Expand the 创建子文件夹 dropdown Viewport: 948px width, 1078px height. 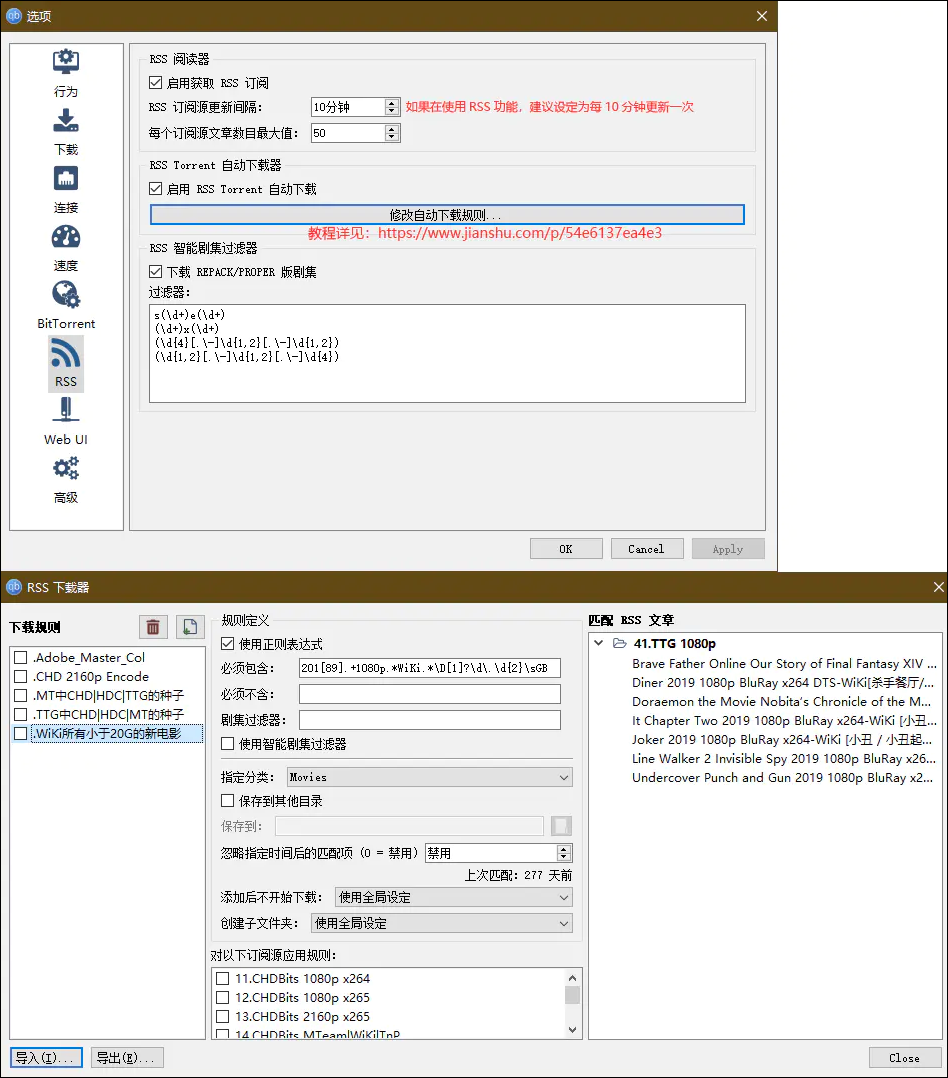click(x=441, y=923)
